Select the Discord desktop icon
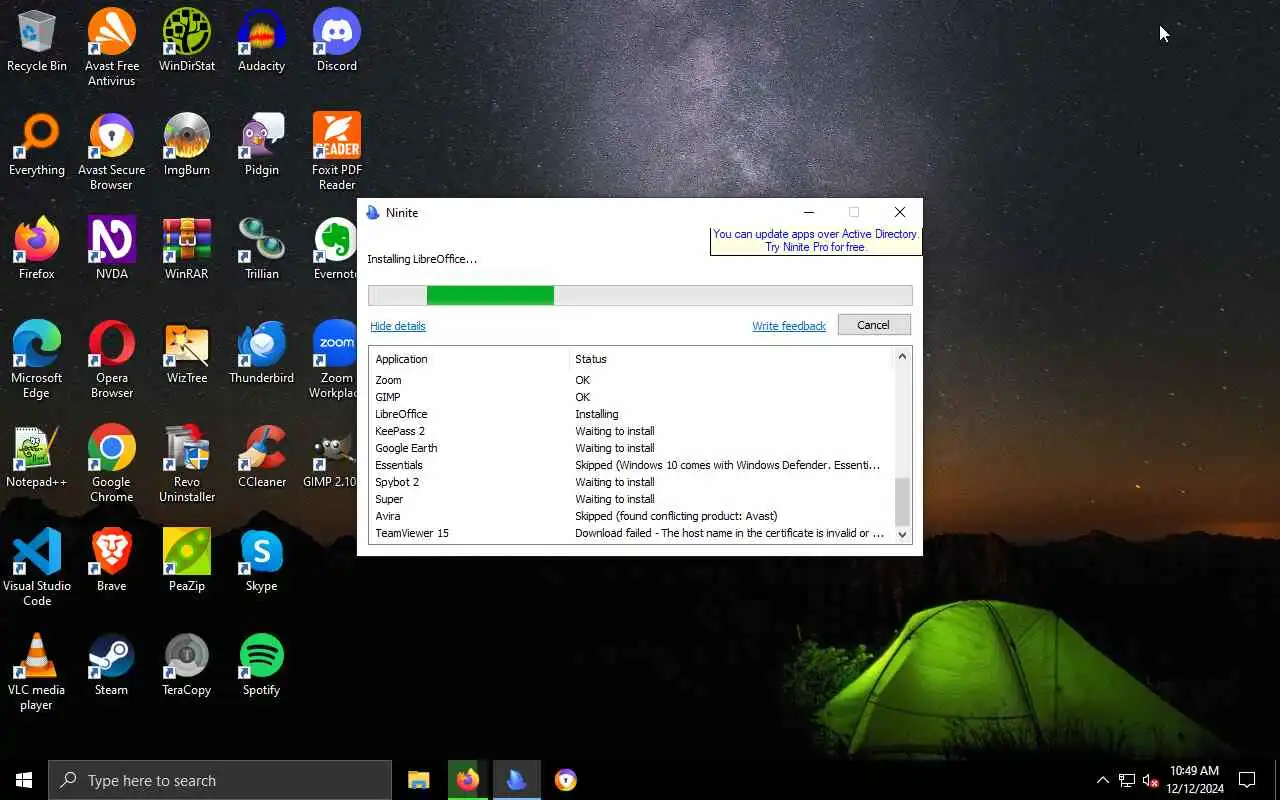 point(337,42)
